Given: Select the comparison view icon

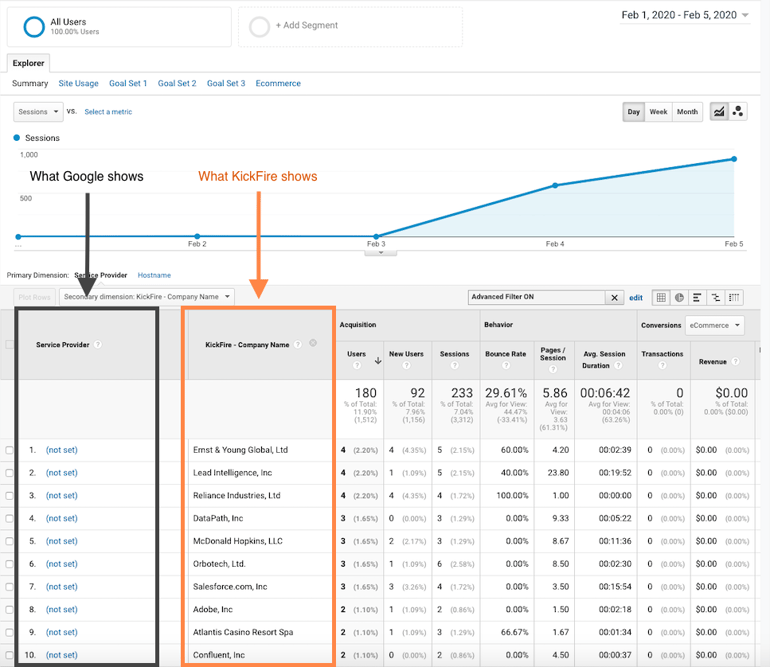Looking at the screenshot, I should [x=715, y=298].
